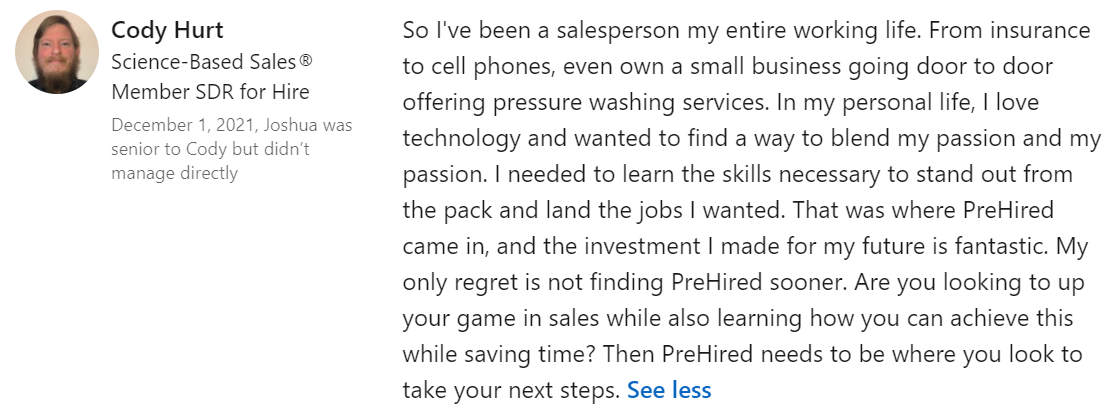Collapse the recommendation with See less
The image size is (1114, 414).
tap(669, 390)
